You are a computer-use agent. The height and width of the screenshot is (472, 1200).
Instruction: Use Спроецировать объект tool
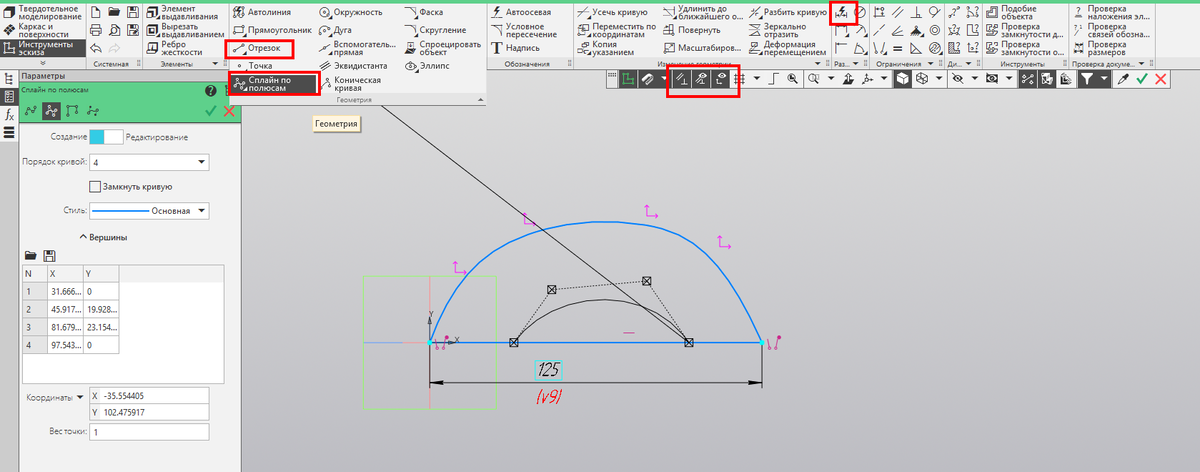click(x=443, y=48)
